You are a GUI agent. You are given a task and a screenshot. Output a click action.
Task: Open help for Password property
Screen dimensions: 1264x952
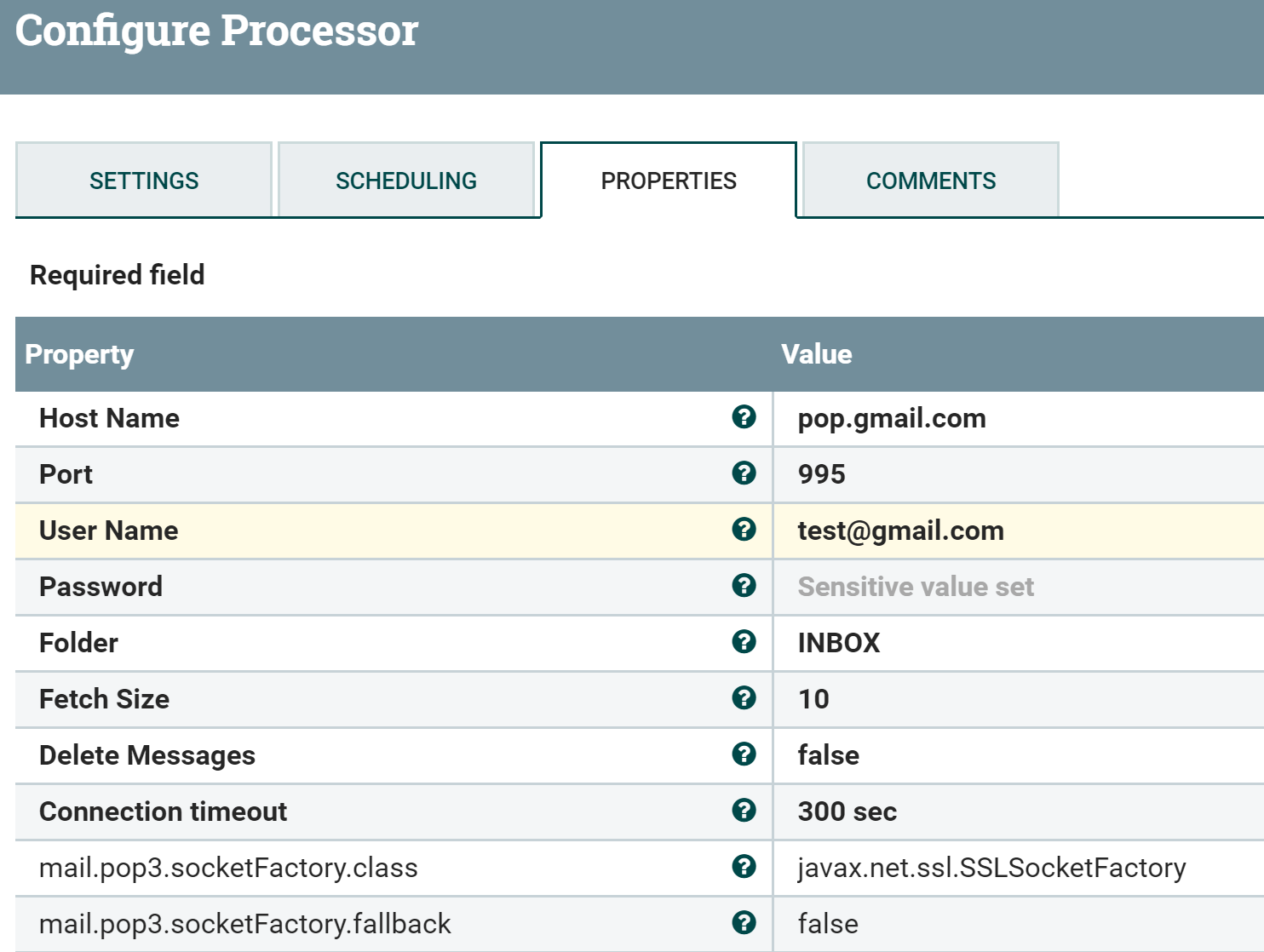pos(745,586)
